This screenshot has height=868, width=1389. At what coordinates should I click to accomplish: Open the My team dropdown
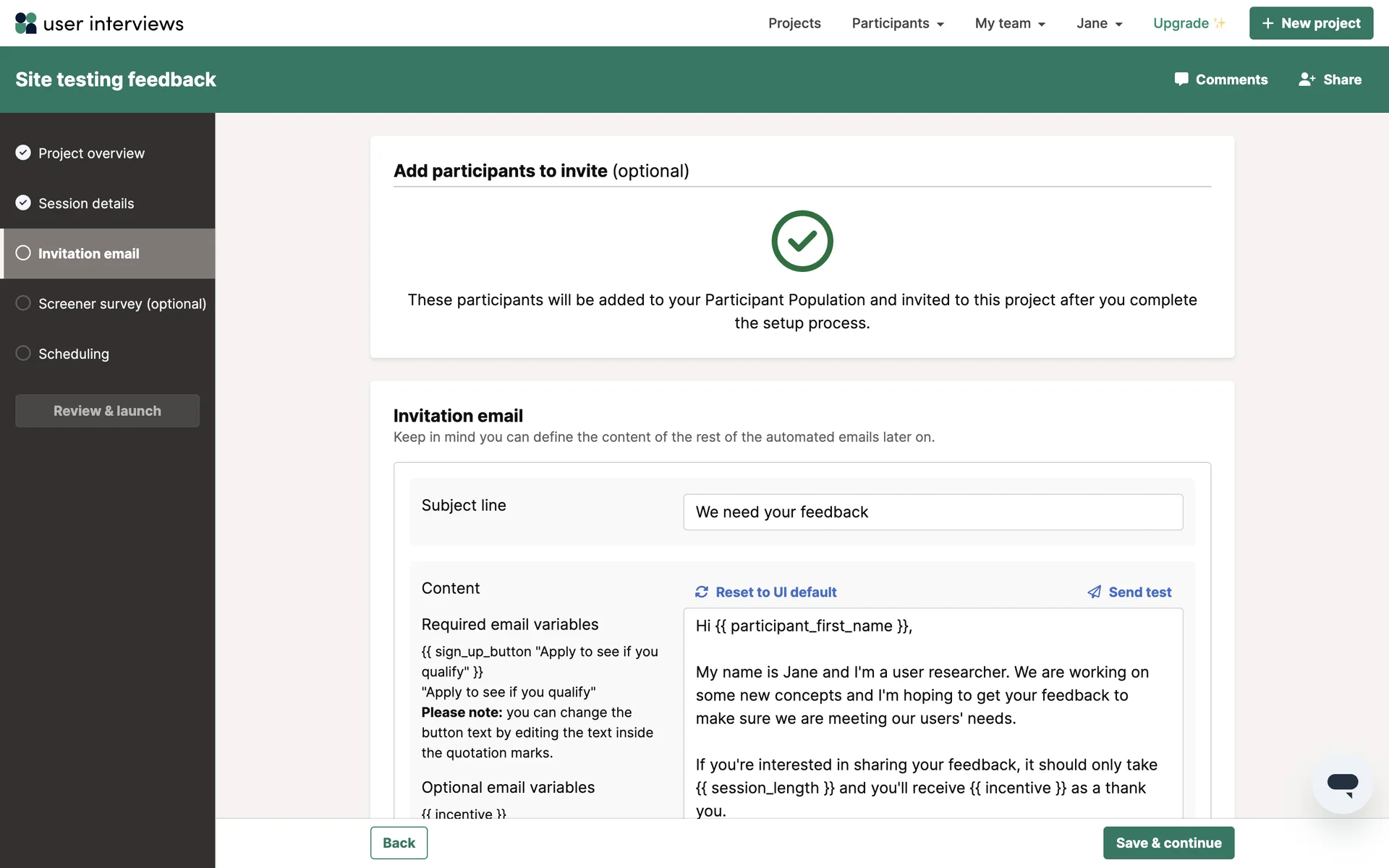point(1009,23)
